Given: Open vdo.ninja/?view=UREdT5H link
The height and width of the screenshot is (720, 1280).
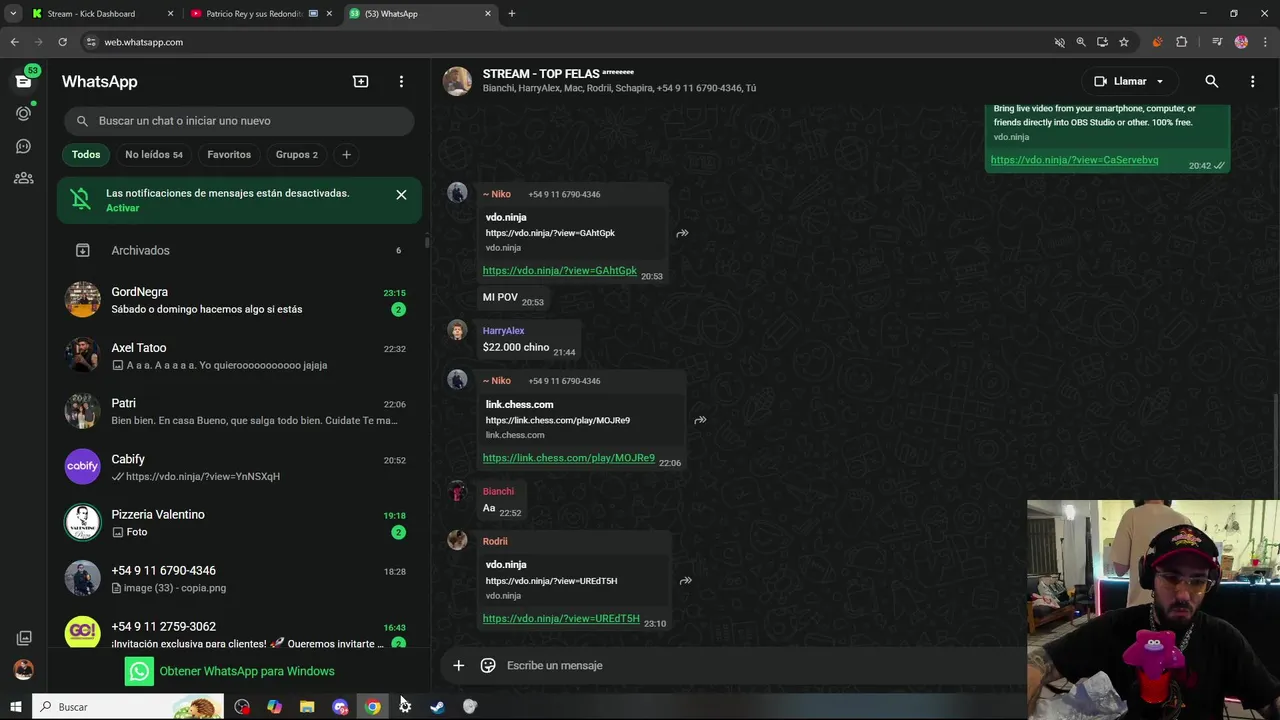Looking at the screenshot, I should pyautogui.click(x=561, y=619).
